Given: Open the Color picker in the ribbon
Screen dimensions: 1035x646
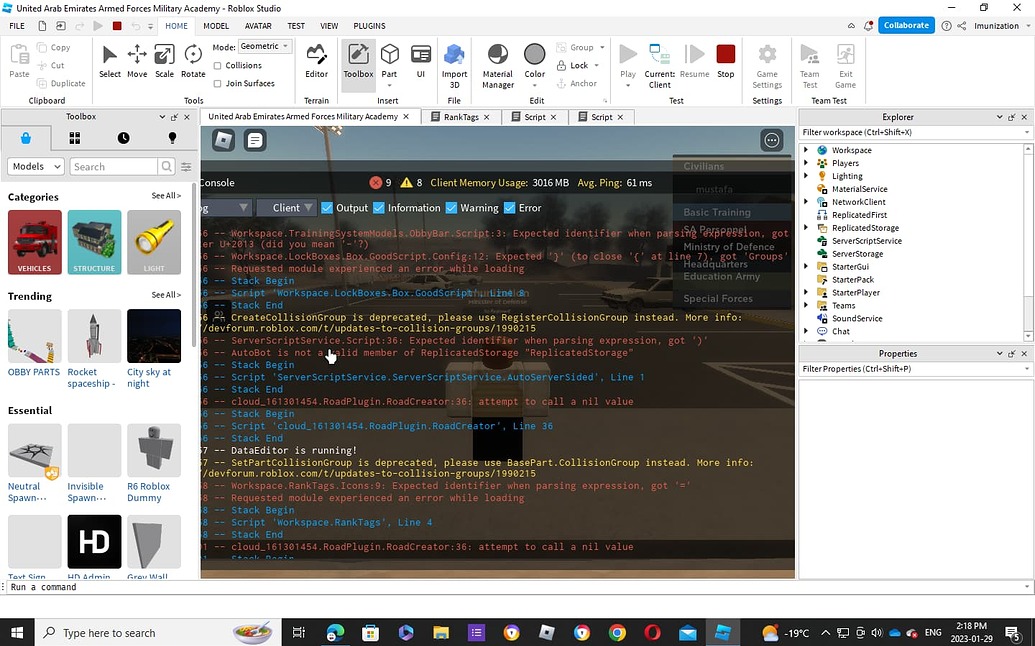Looking at the screenshot, I should click(x=534, y=63).
